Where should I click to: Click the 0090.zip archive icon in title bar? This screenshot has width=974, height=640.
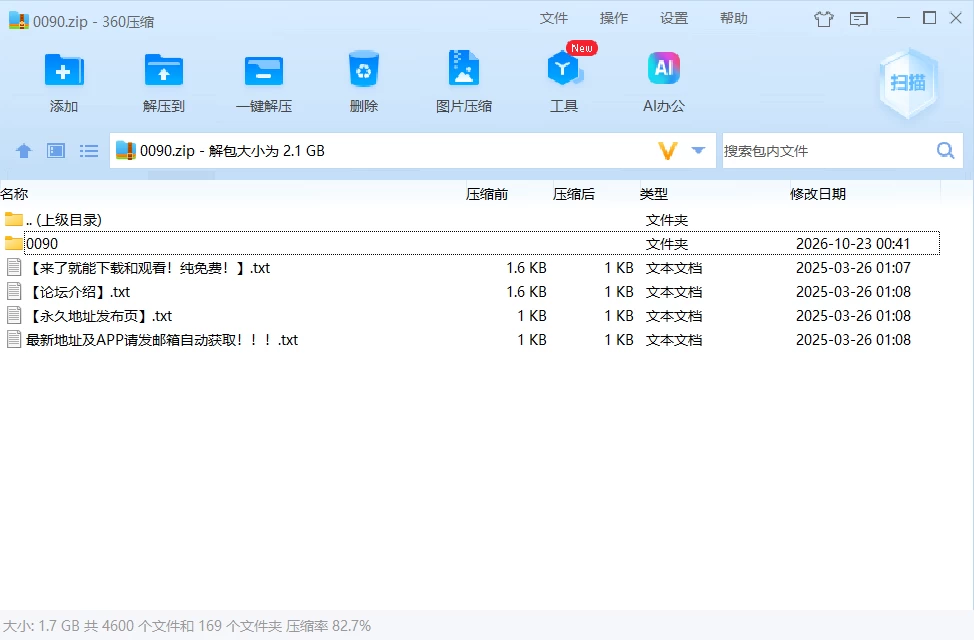(19, 21)
